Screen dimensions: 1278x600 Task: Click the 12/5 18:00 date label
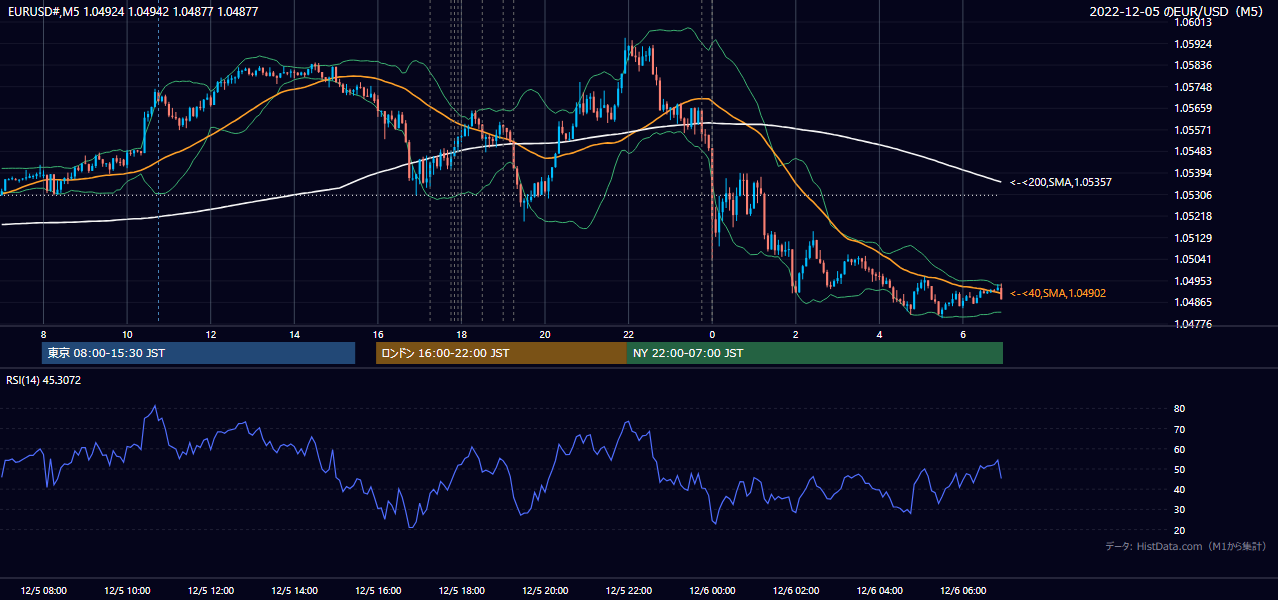461,591
